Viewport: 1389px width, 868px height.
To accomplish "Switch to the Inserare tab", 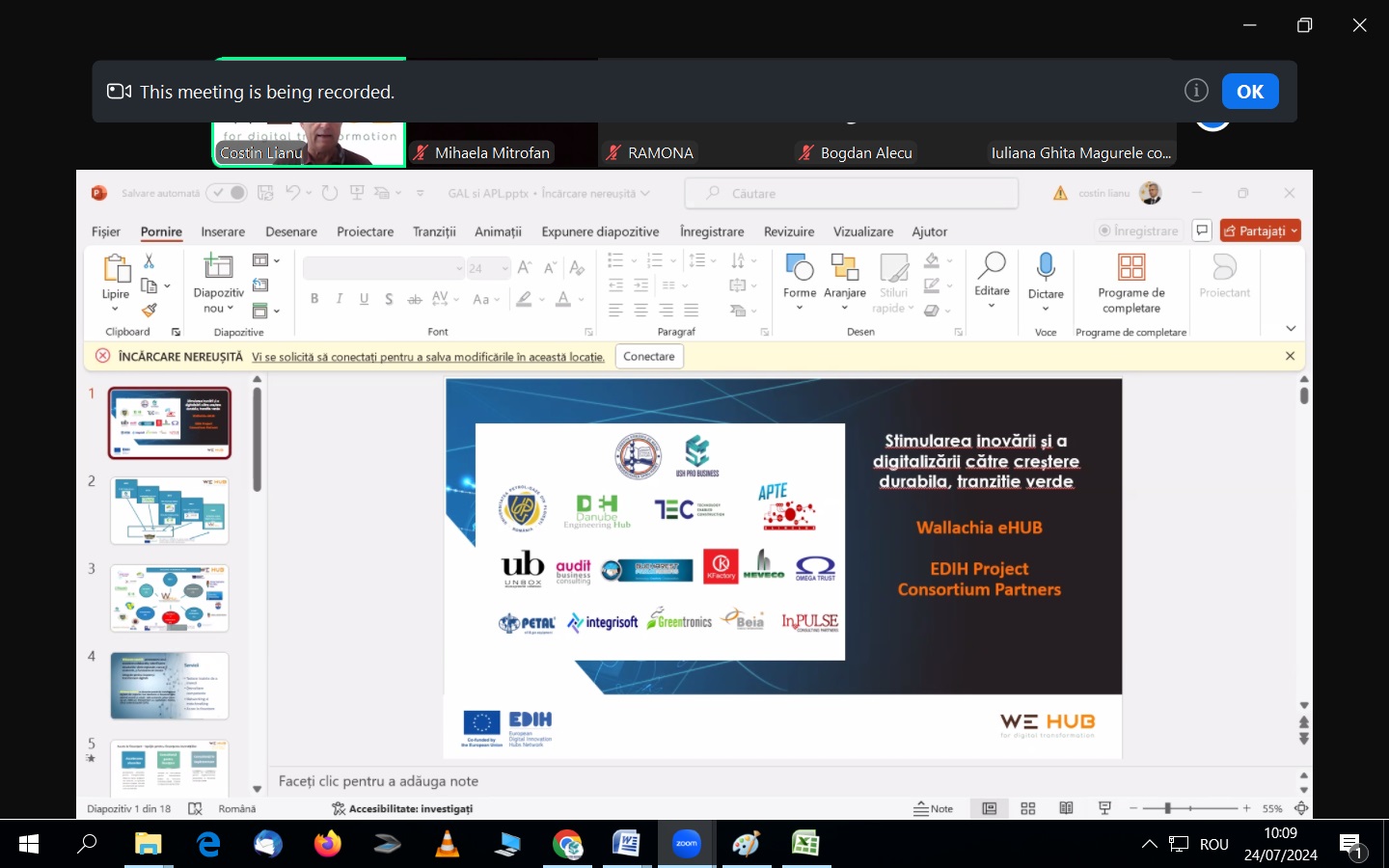I will tap(223, 231).
